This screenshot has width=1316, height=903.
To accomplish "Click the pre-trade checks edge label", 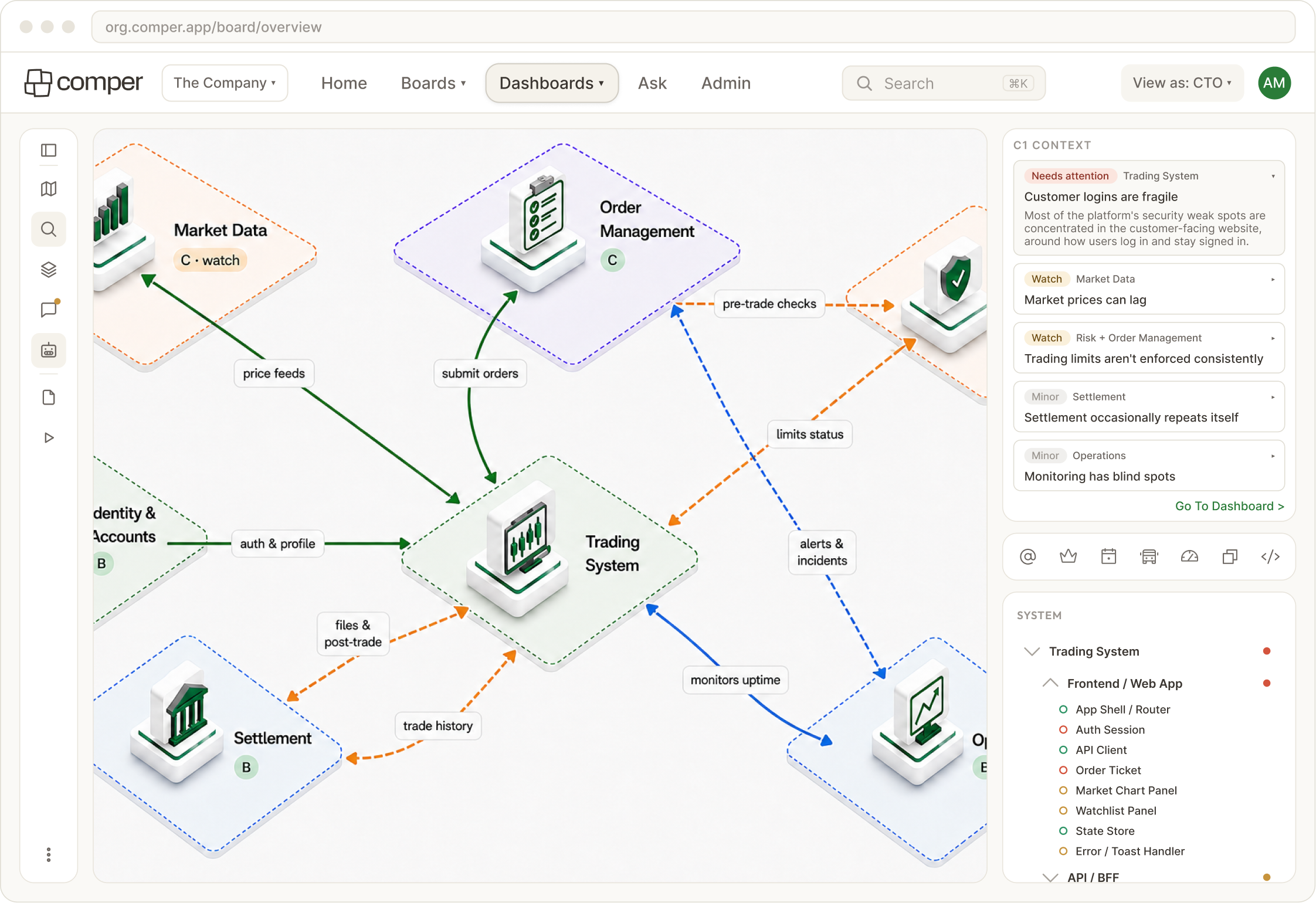I will 769,304.
